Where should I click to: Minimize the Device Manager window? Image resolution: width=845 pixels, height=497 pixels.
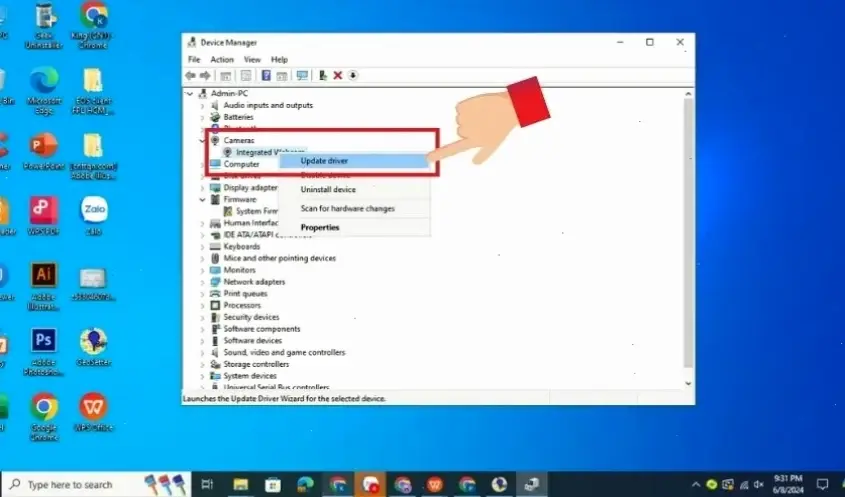pos(620,42)
